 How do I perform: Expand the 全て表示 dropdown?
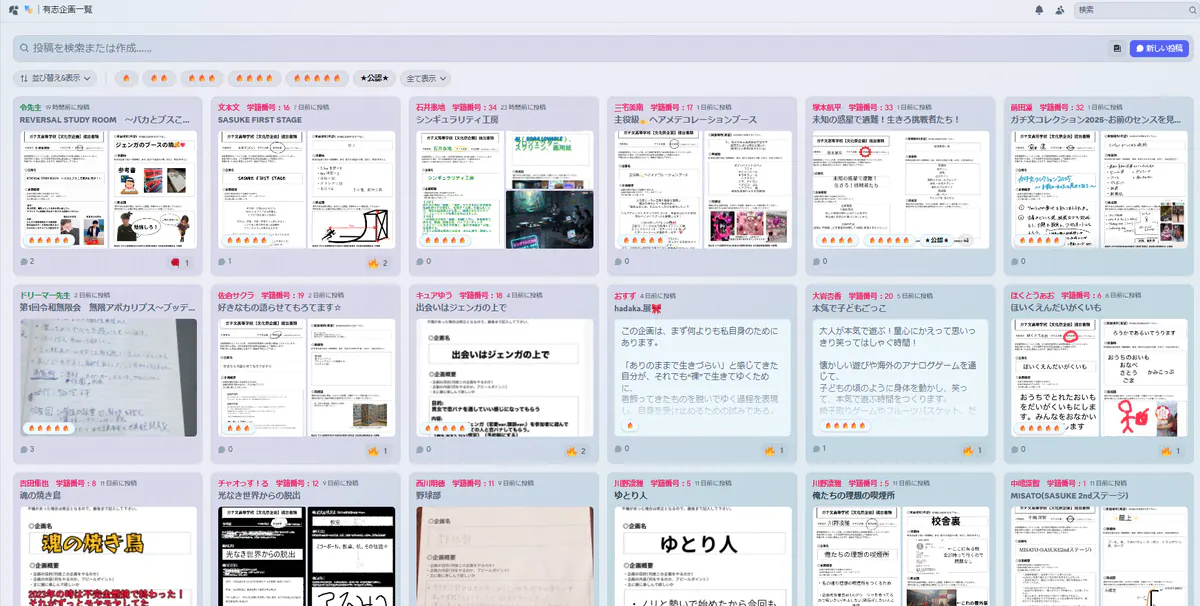click(425, 78)
